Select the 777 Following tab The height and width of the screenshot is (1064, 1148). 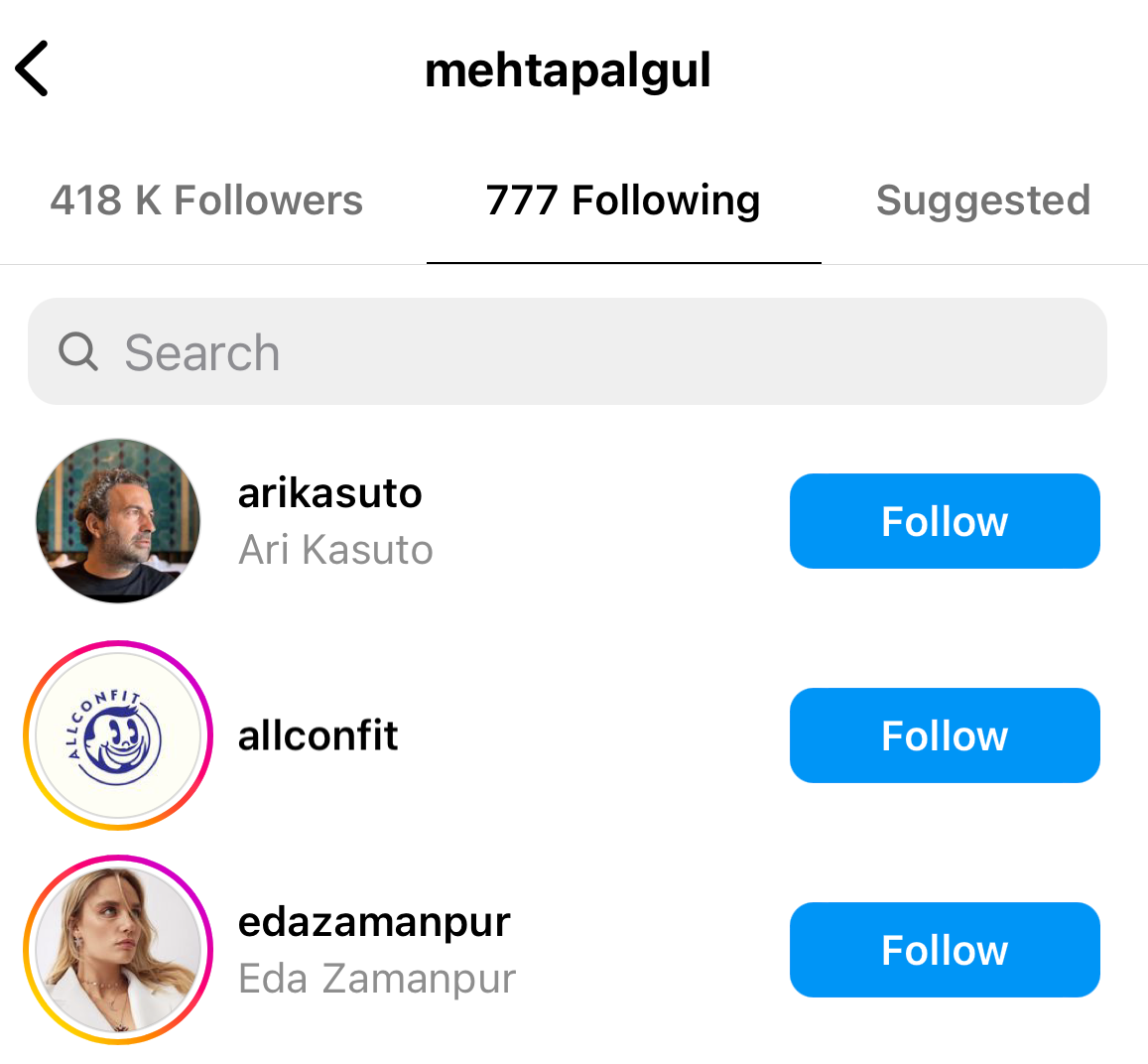623,200
